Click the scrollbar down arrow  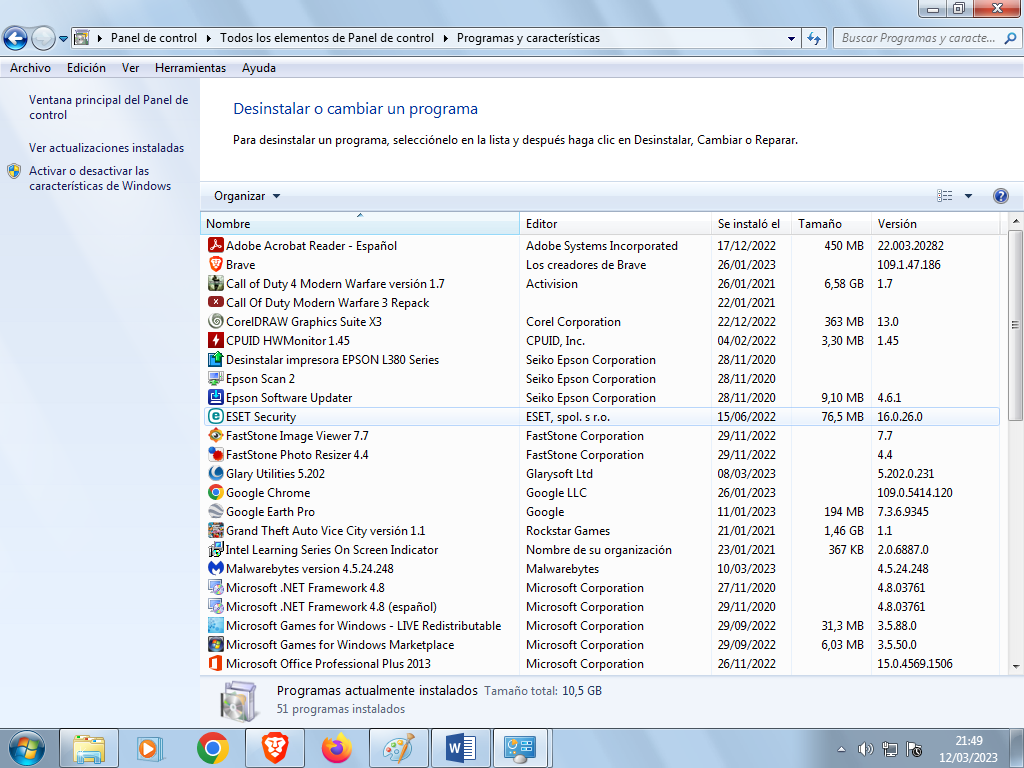coord(1016,667)
